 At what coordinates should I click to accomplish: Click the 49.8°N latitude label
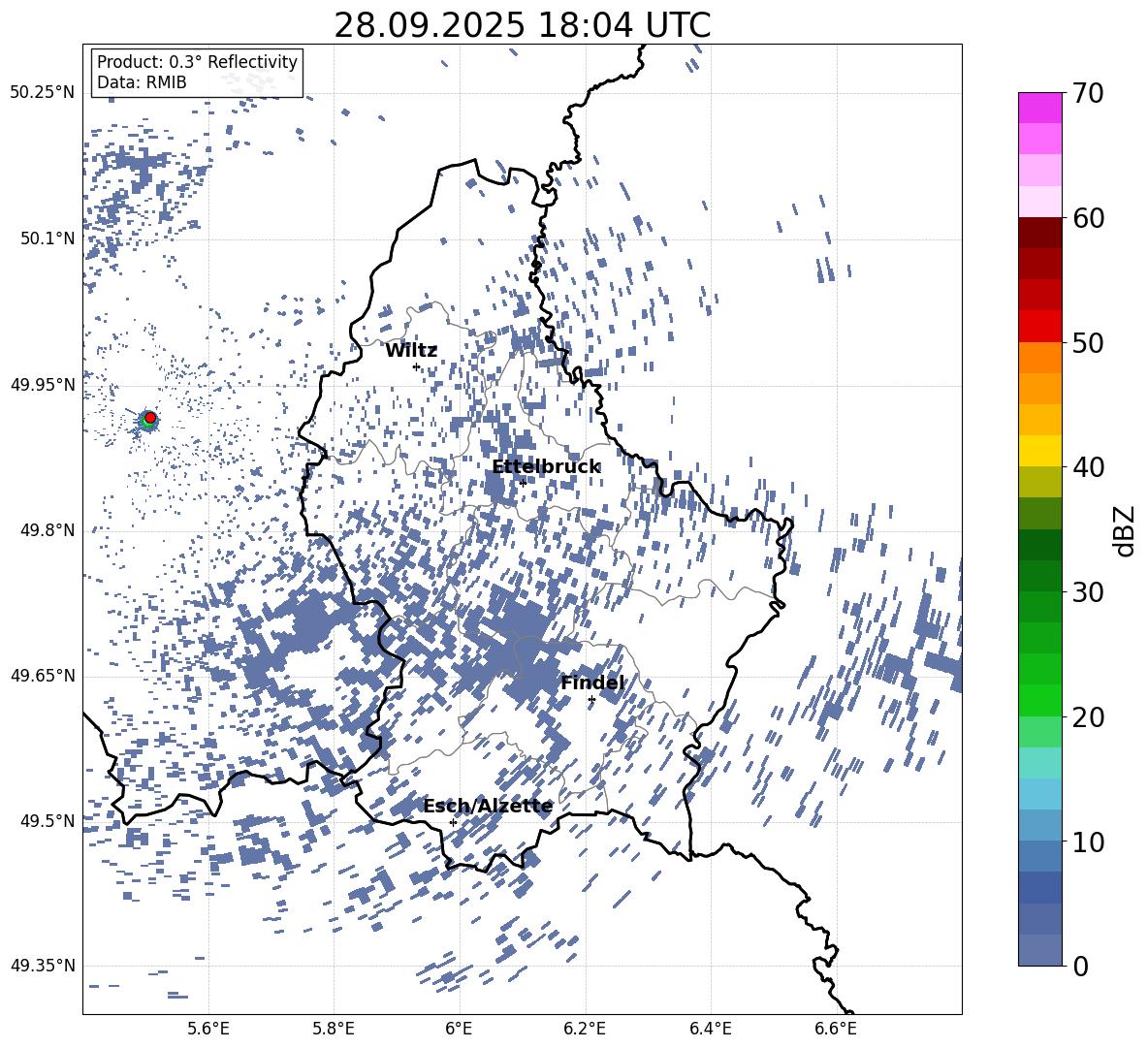(x=48, y=530)
